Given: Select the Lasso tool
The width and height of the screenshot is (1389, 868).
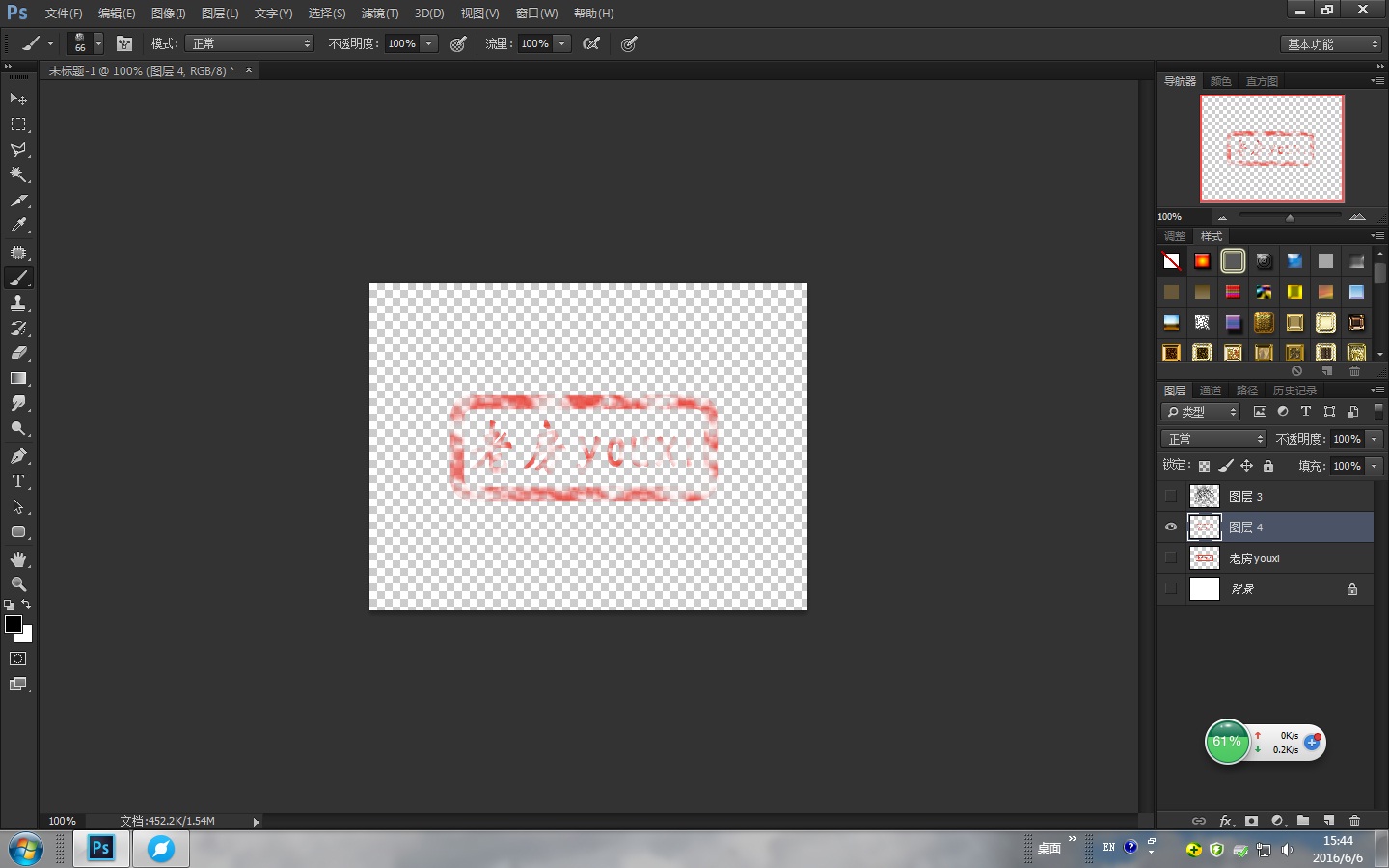Looking at the screenshot, I should (17, 149).
